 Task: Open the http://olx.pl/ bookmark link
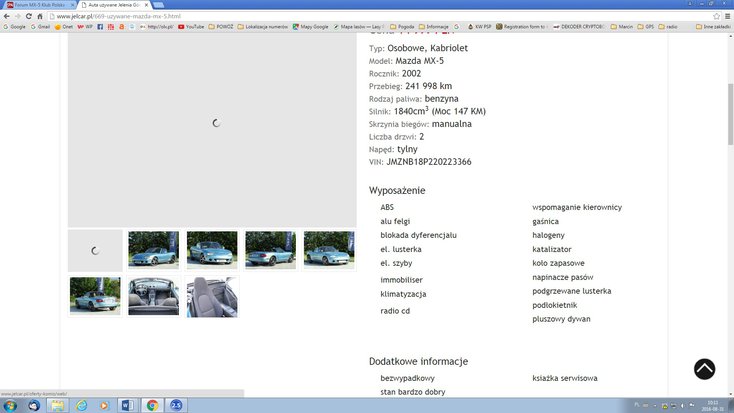[x=156, y=27]
